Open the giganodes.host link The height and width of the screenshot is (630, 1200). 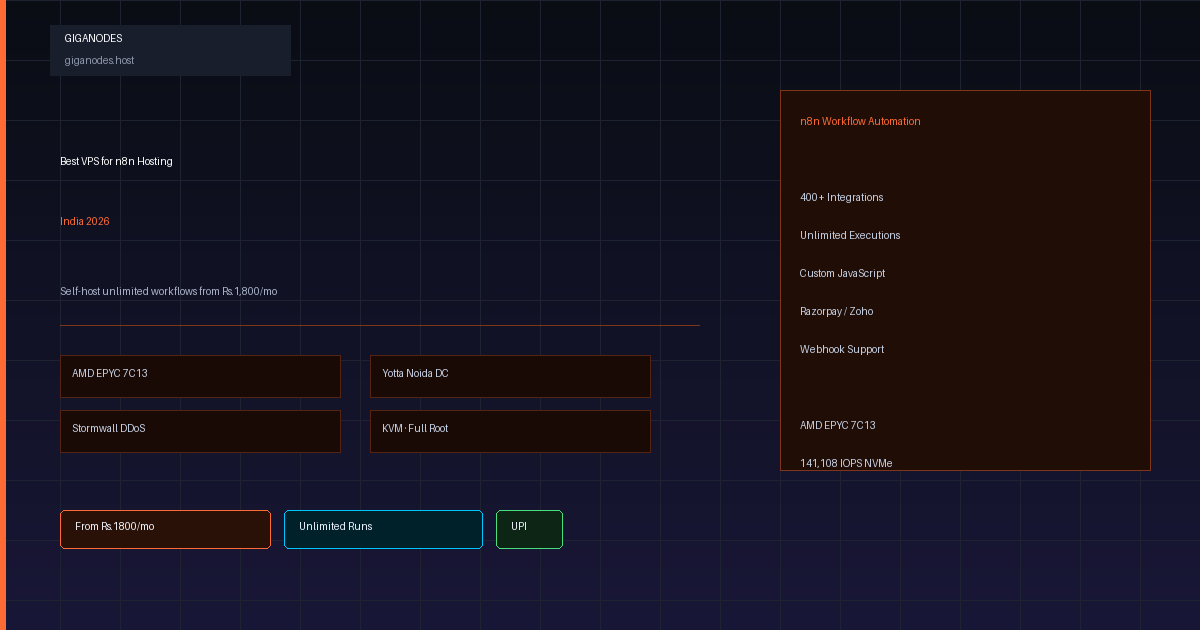click(99, 60)
